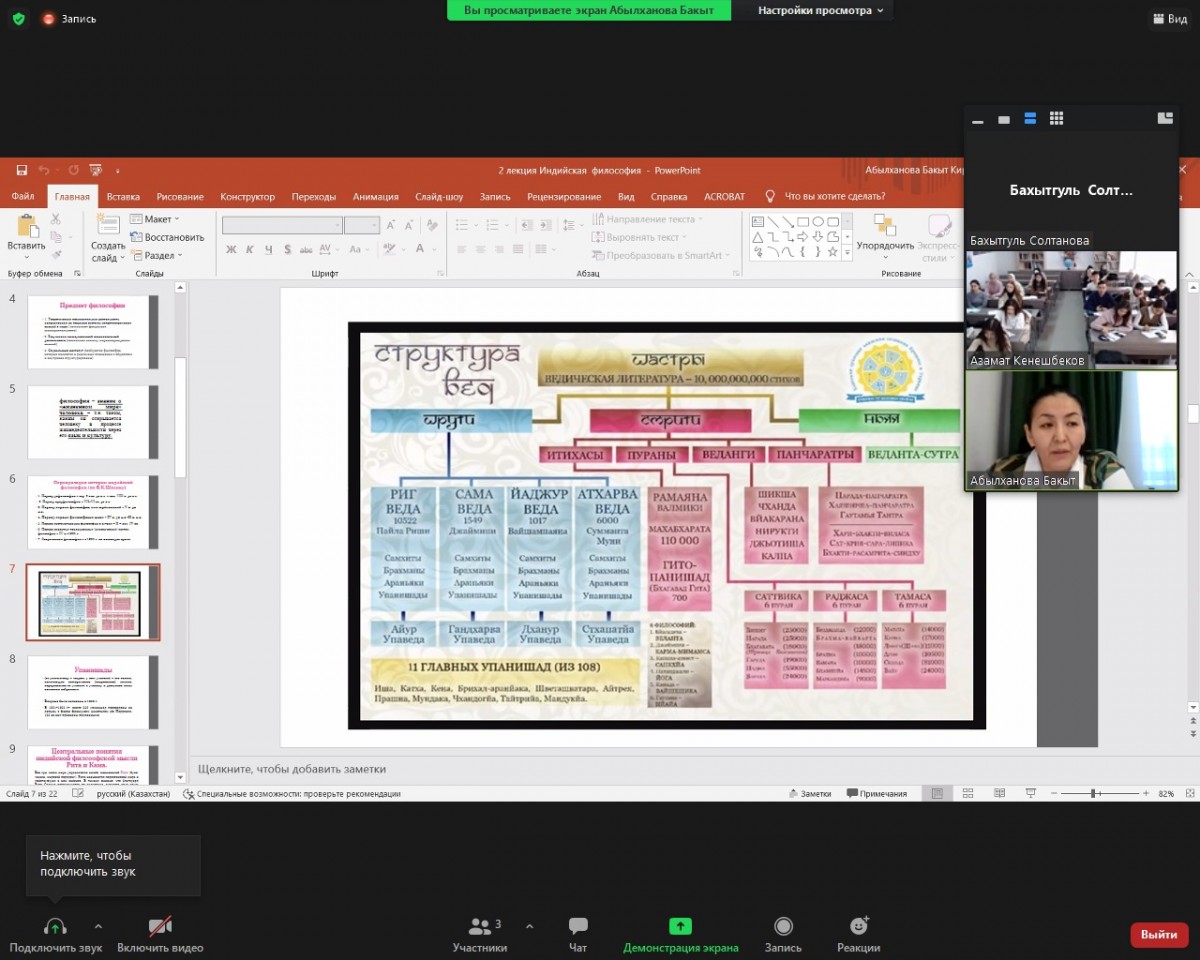Select Абылханова Бакыт video tile
1200x960 pixels.
1070,428
